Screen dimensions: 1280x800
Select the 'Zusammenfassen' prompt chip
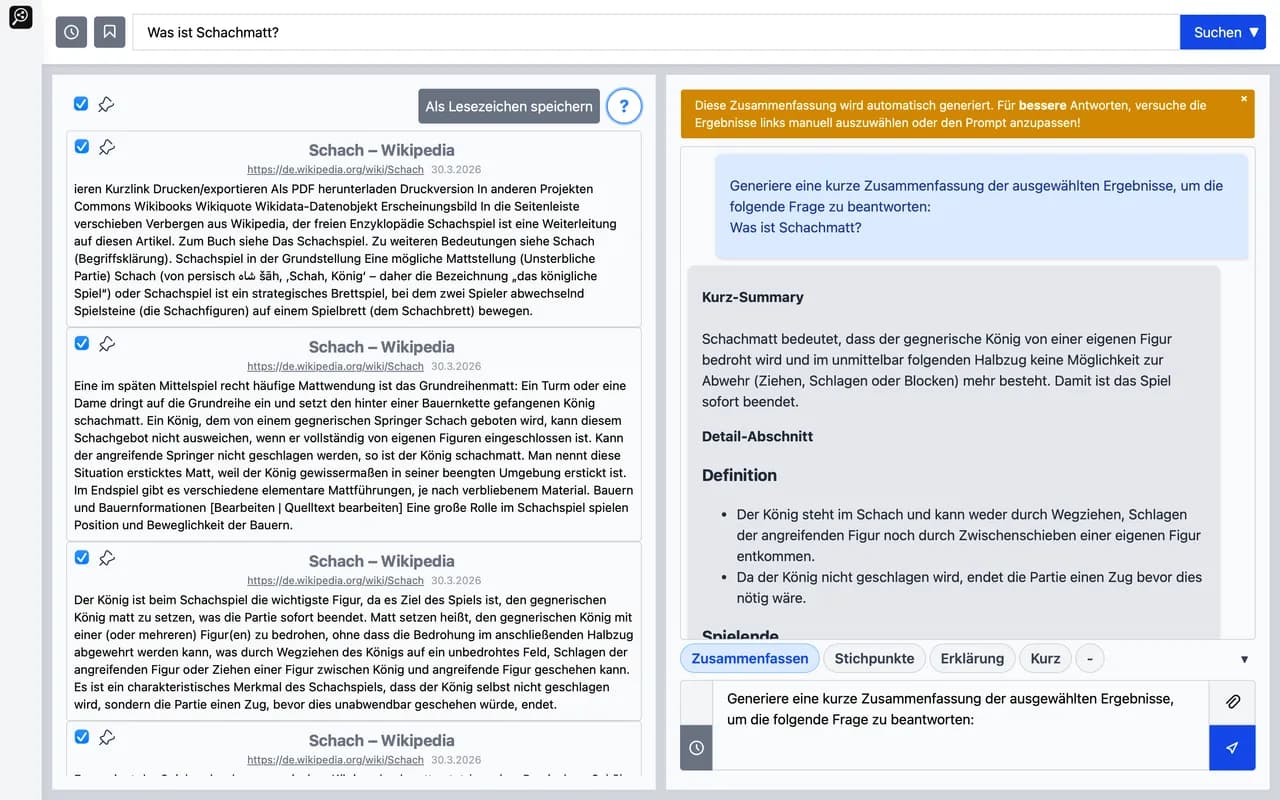point(750,658)
